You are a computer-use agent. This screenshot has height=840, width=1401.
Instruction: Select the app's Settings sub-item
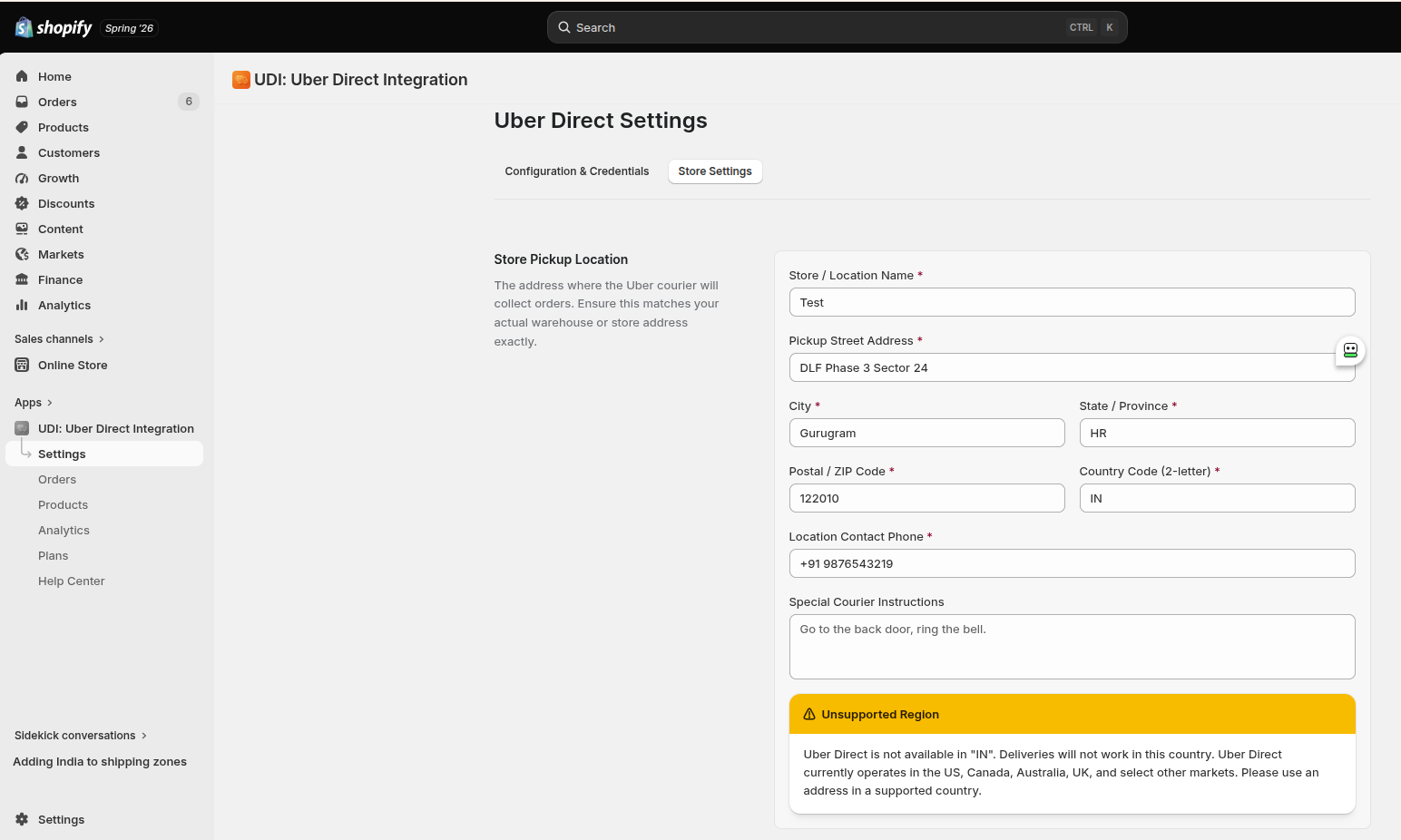104,454
